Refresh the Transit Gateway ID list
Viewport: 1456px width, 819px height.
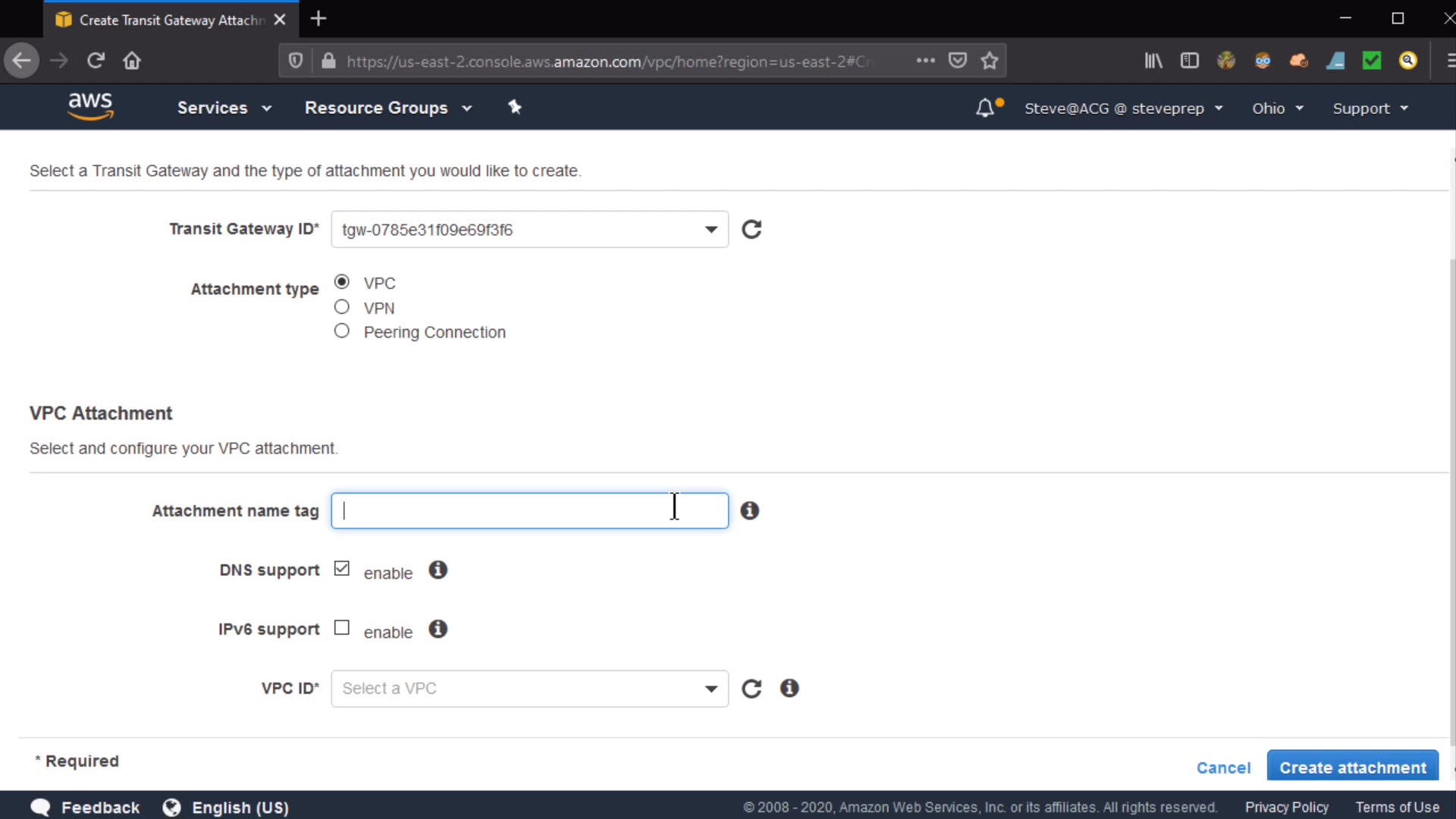(x=751, y=229)
